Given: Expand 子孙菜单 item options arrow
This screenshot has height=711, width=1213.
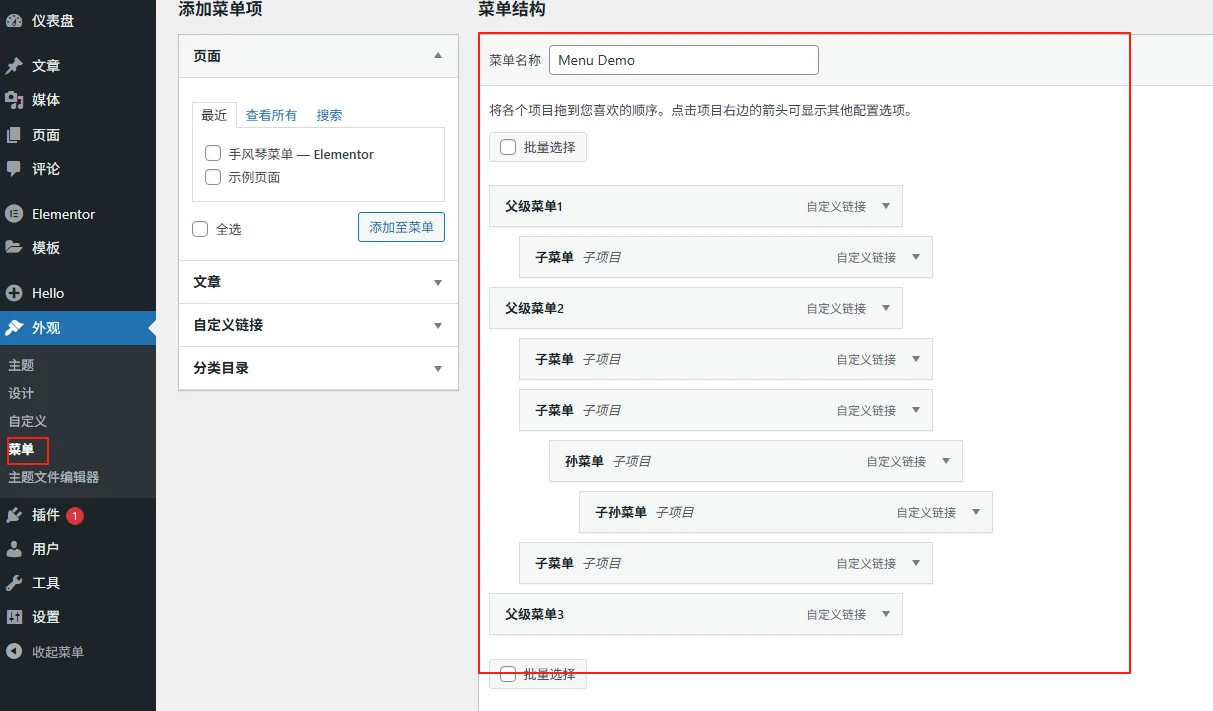Looking at the screenshot, I should pyautogui.click(x=976, y=512).
